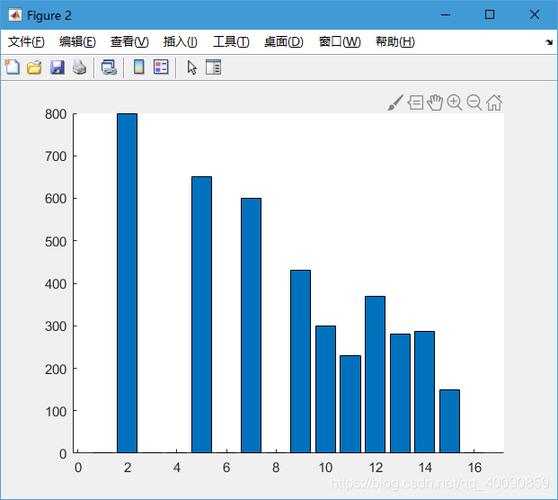Click the Link Plot toolbar icon
Viewport: 558px width, 500px height.
coord(109,67)
